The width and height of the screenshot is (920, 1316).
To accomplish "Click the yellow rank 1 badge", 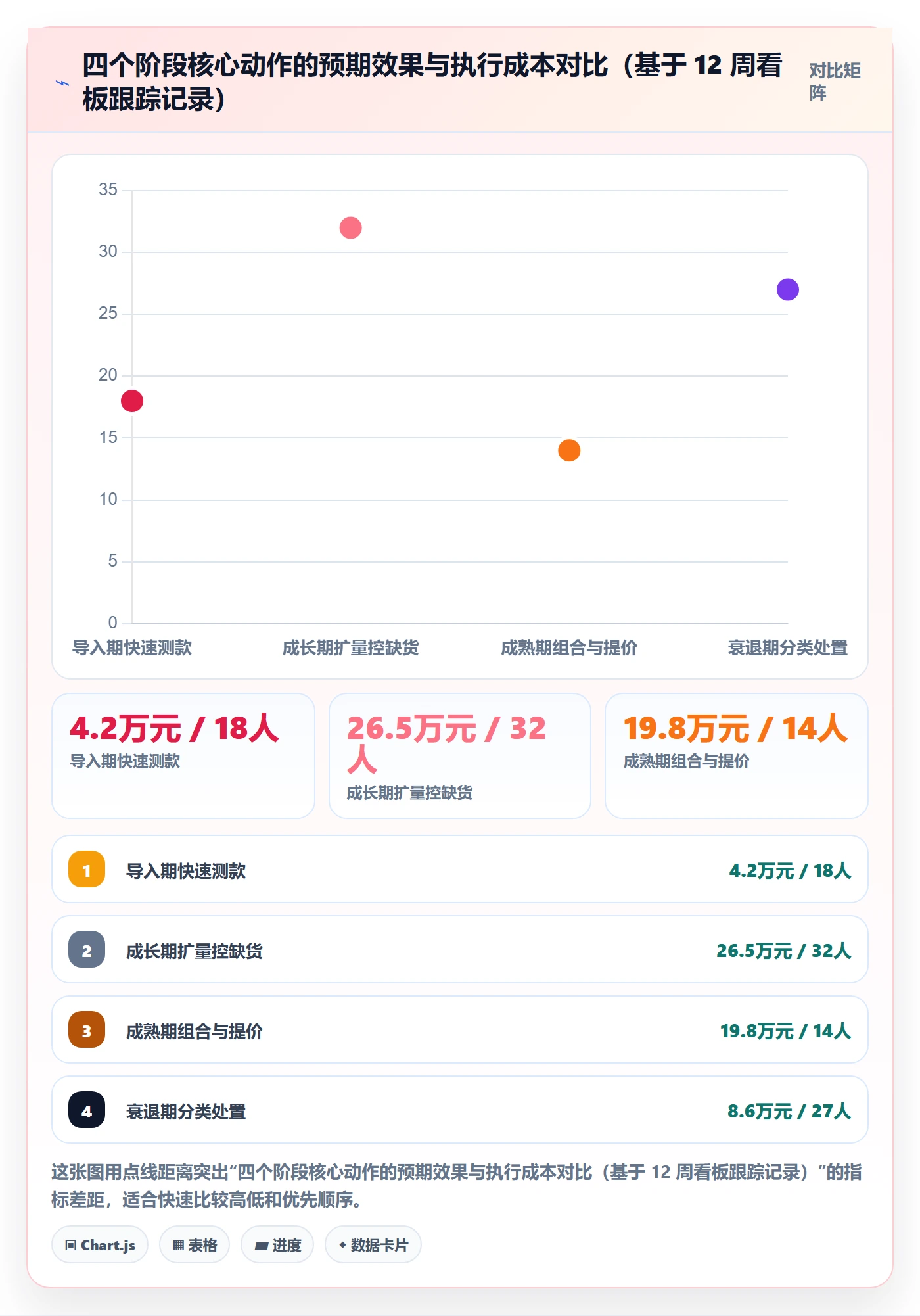I will click(87, 869).
